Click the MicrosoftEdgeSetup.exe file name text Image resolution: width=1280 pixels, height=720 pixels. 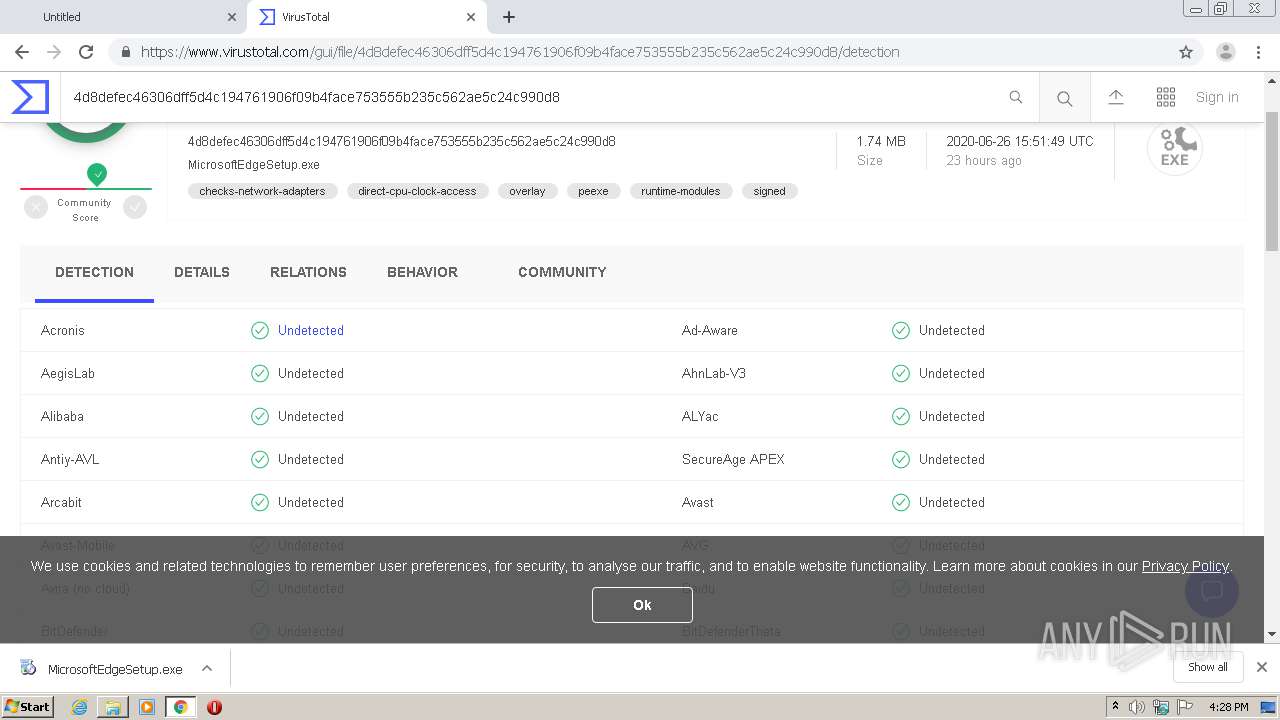(x=254, y=165)
